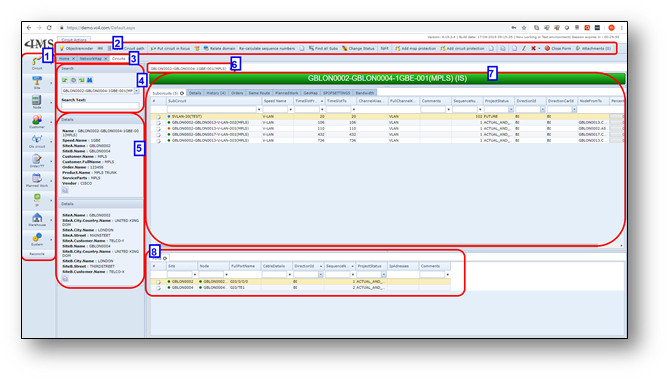Click the Speed Name column header
Screen dimensions: 670x381
tap(277, 101)
